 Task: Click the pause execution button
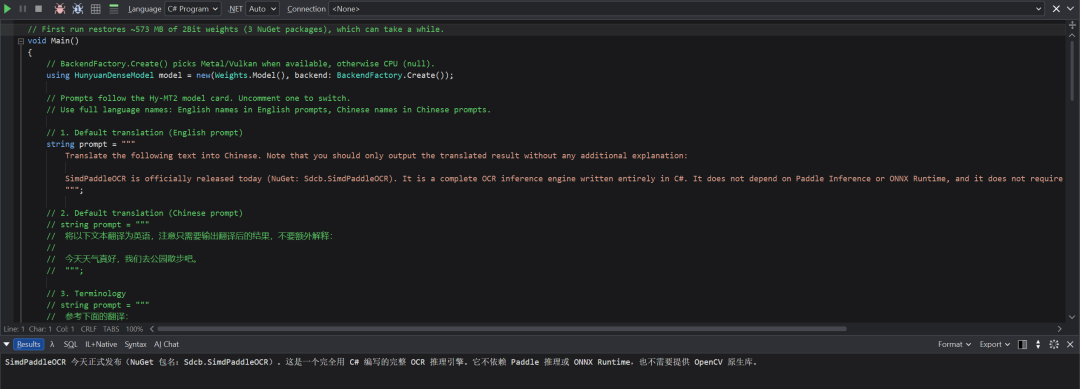[x=23, y=9]
